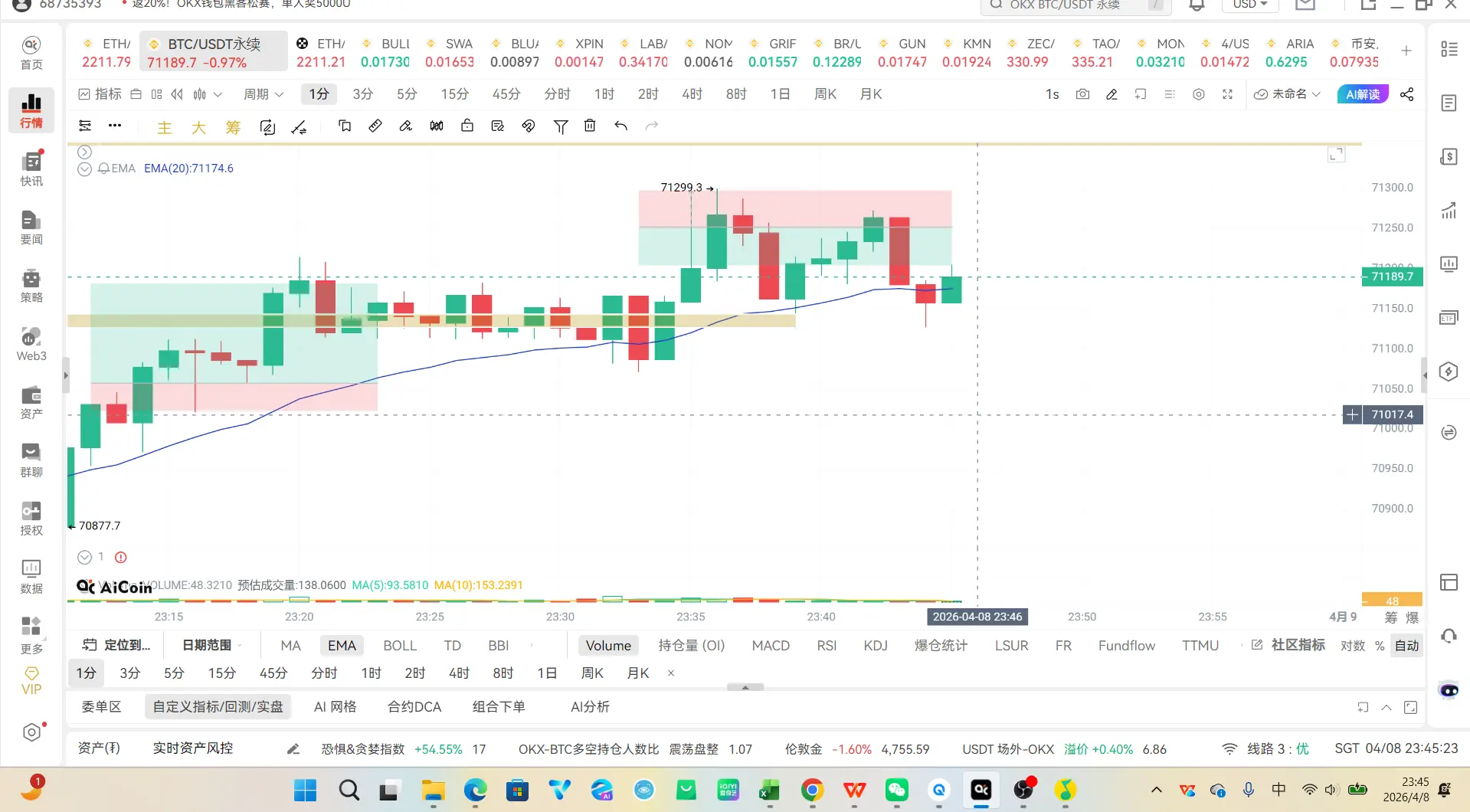
Task: Open the 日期范围 date range dropdown
Action: 211,646
